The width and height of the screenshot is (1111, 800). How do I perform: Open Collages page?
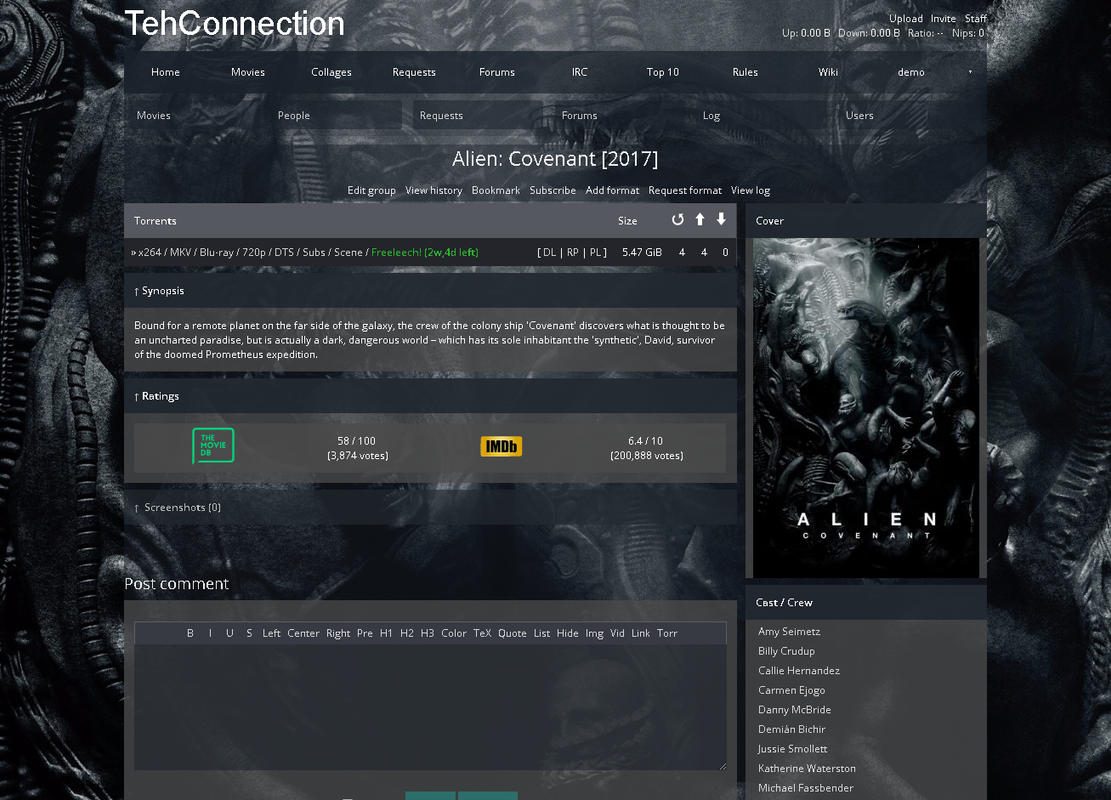pos(331,72)
